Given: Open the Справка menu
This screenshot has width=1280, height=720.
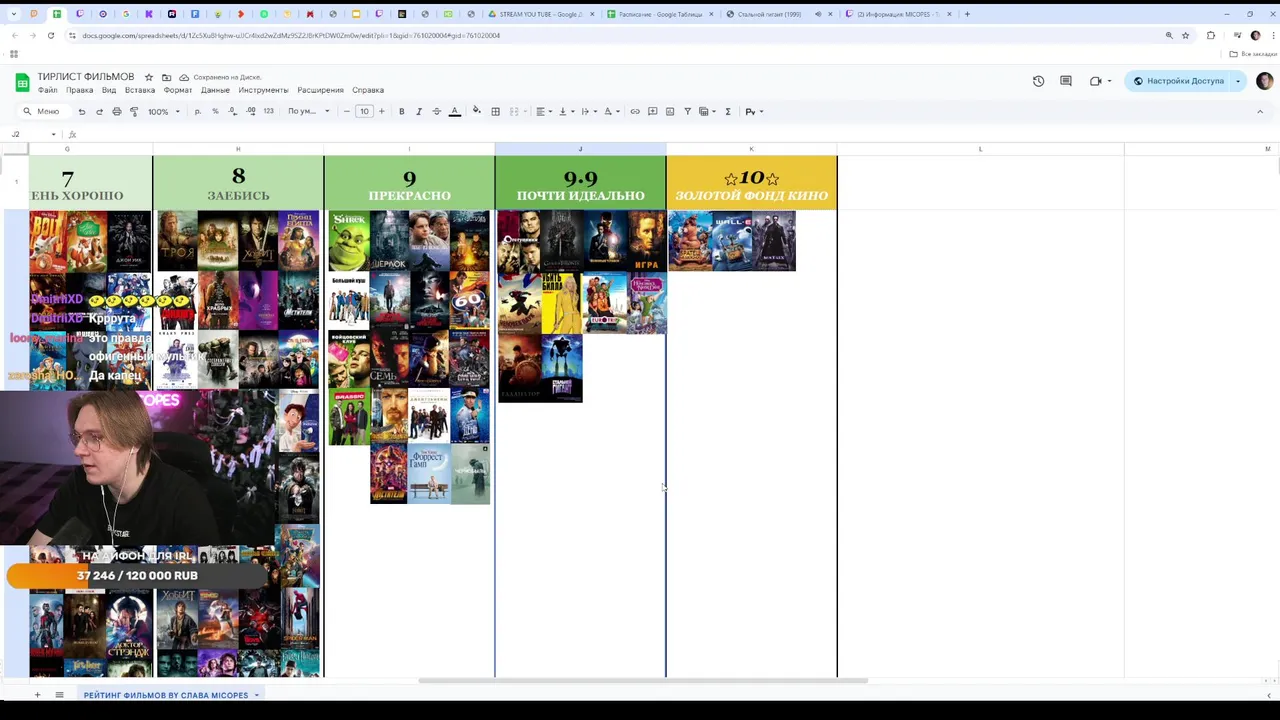Looking at the screenshot, I should tap(368, 90).
